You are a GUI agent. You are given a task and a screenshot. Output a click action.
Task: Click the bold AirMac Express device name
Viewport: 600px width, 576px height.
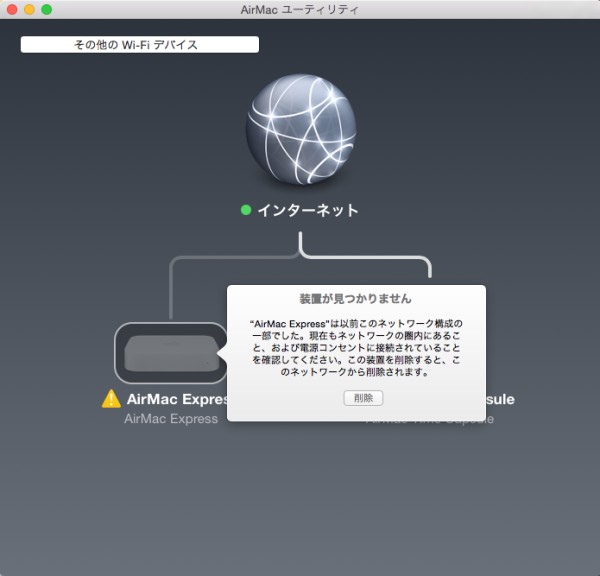click(177, 399)
